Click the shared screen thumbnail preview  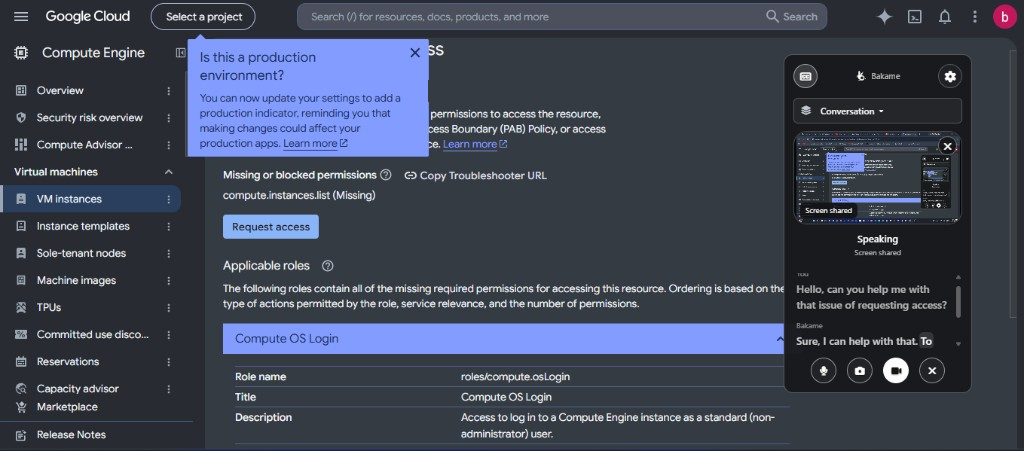877,178
